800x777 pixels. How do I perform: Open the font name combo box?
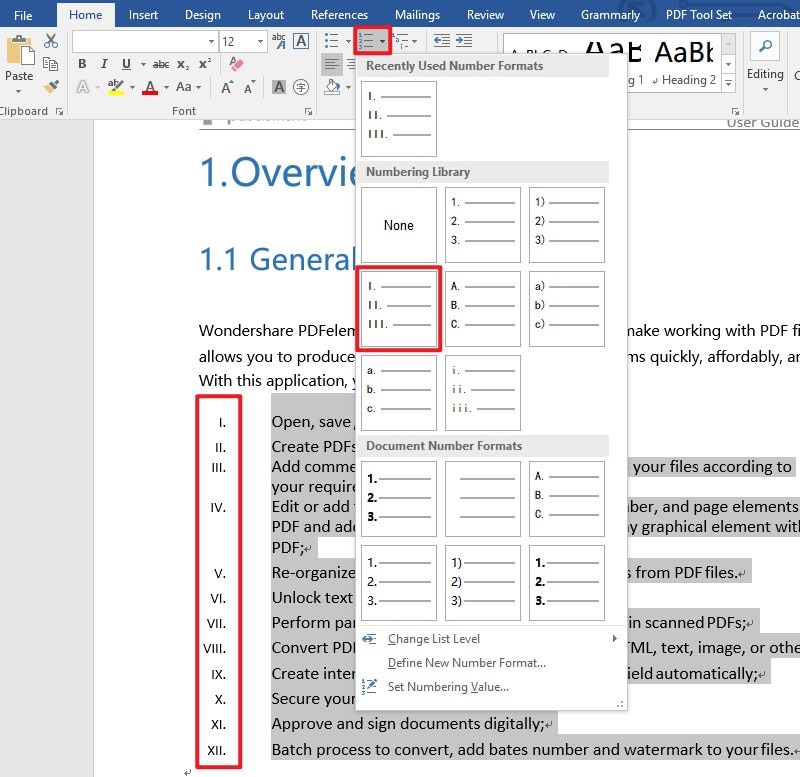point(145,41)
